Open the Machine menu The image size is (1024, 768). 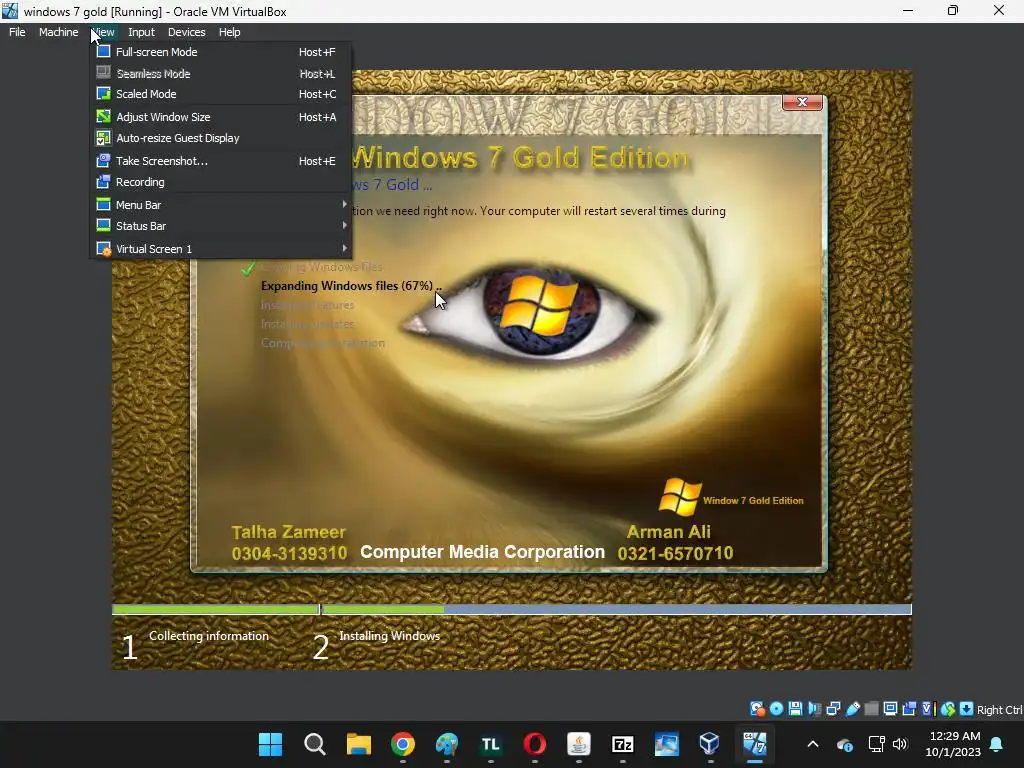(58, 32)
